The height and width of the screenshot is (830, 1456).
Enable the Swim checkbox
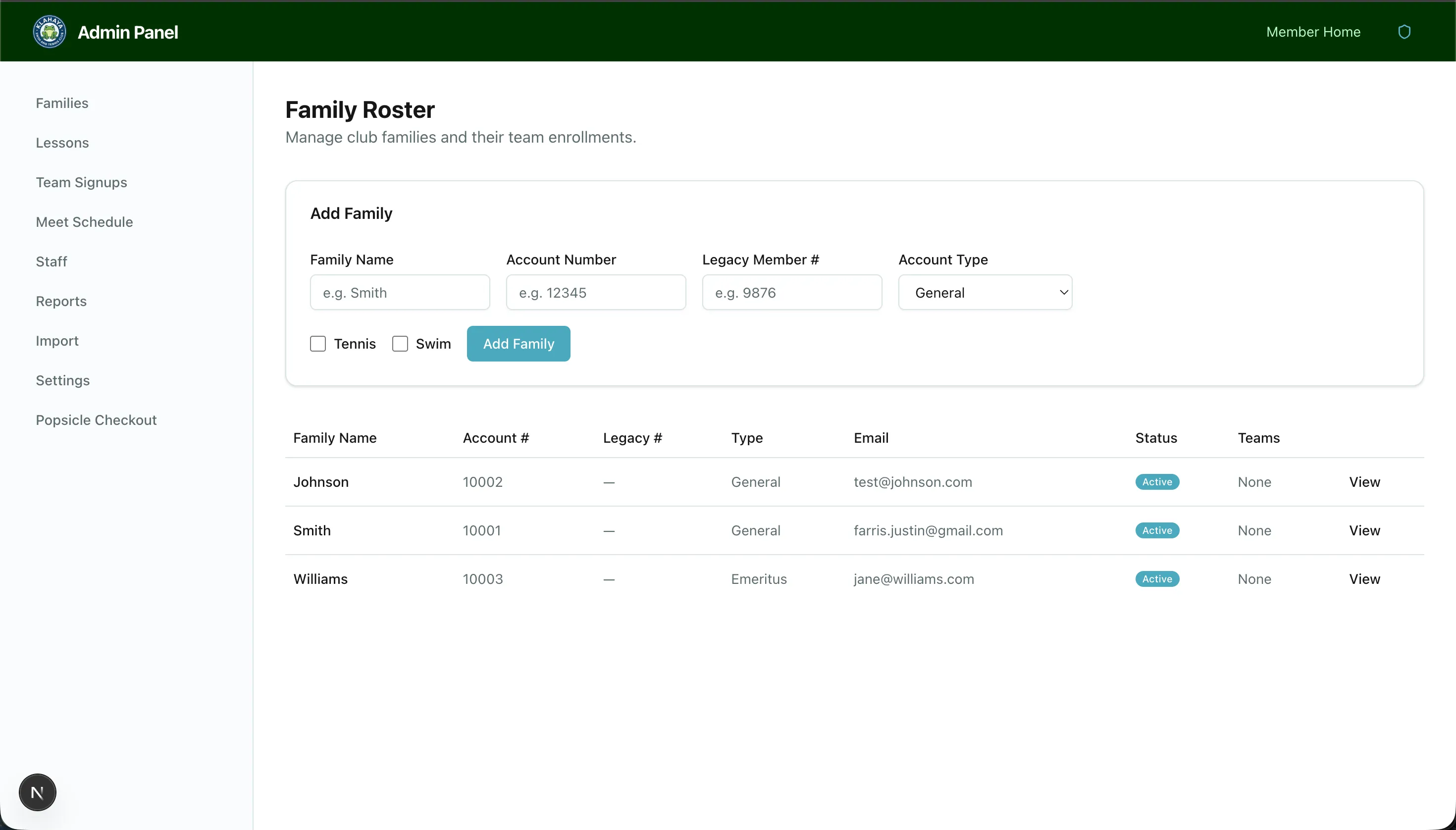pos(400,343)
